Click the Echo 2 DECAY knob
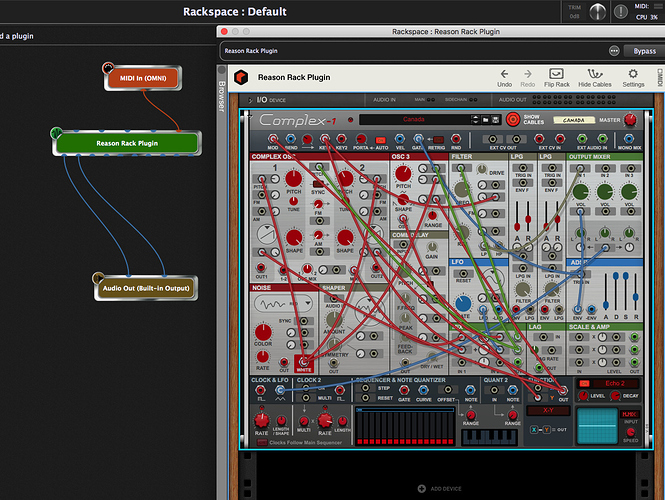 tap(615, 396)
